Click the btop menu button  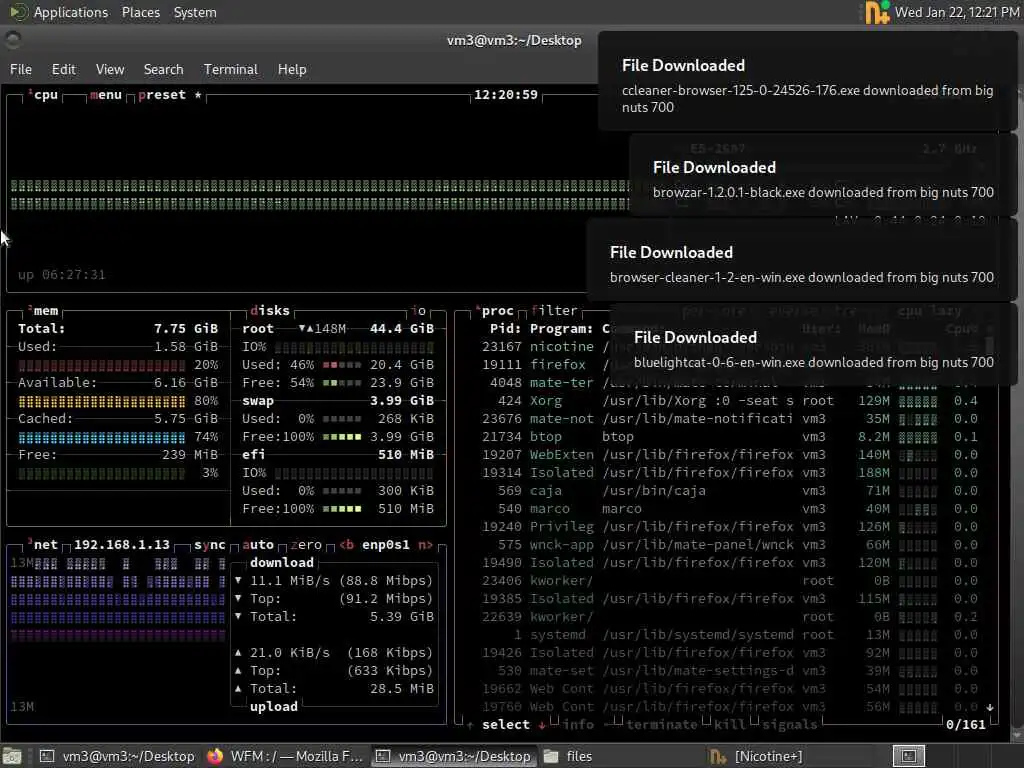pos(106,95)
